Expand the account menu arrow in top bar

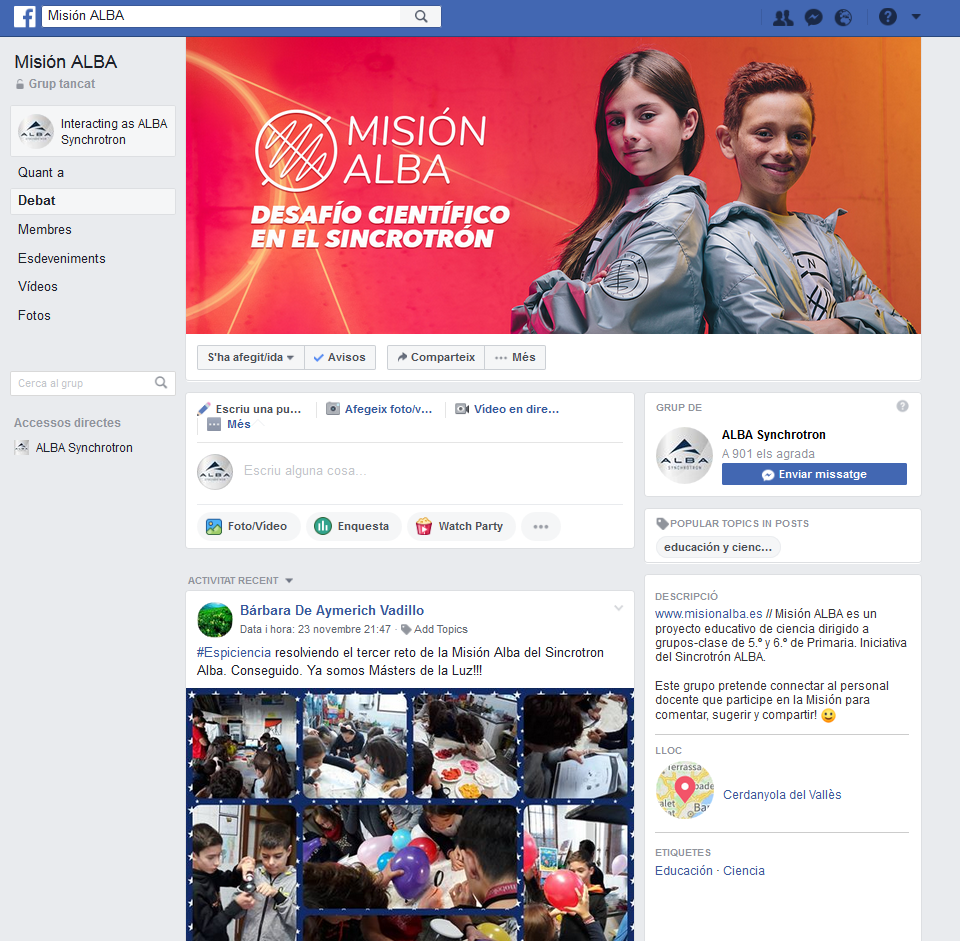point(916,17)
